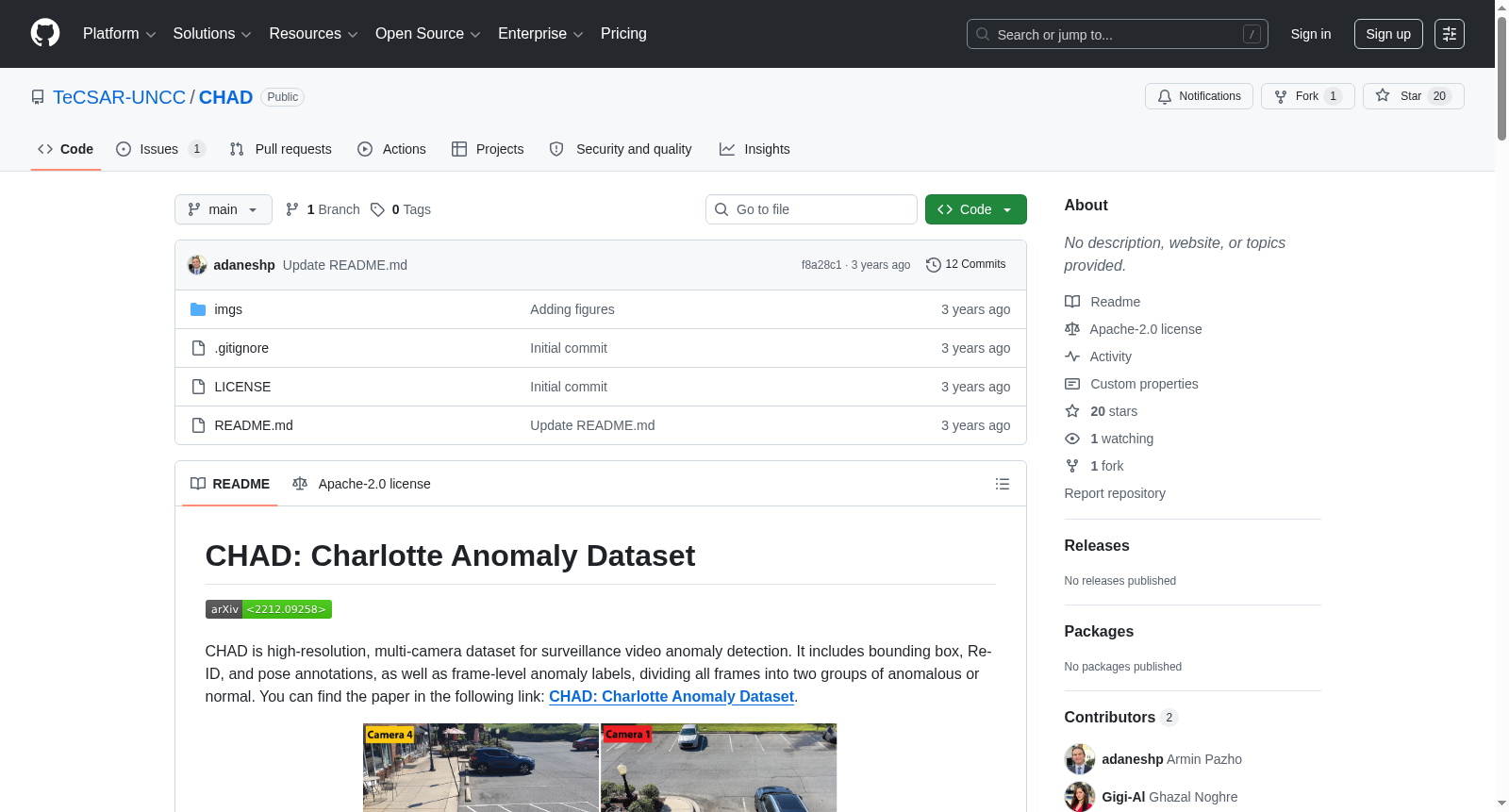Click the commit history clock icon
Image resolution: width=1509 pixels, height=812 pixels.
click(934, 265)
